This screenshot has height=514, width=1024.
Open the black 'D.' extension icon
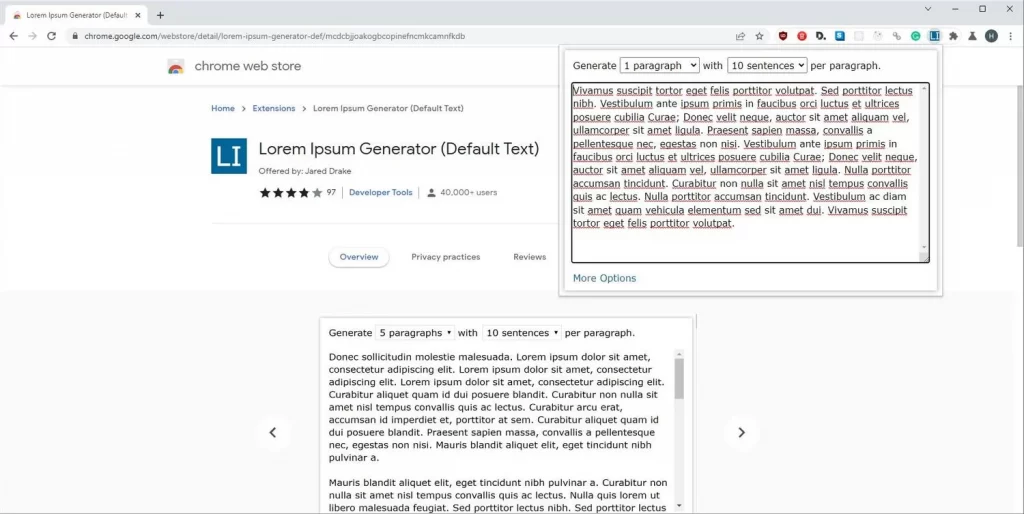click(821, 36)
